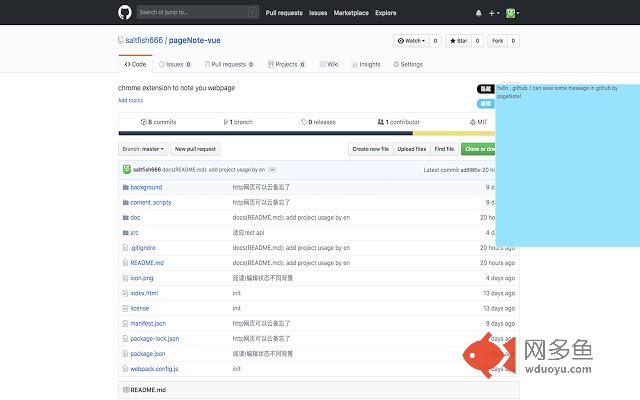Switch to the repository Pull requests tab
The height and width of the screenshot is (400, 640).
tap(229, 64)
